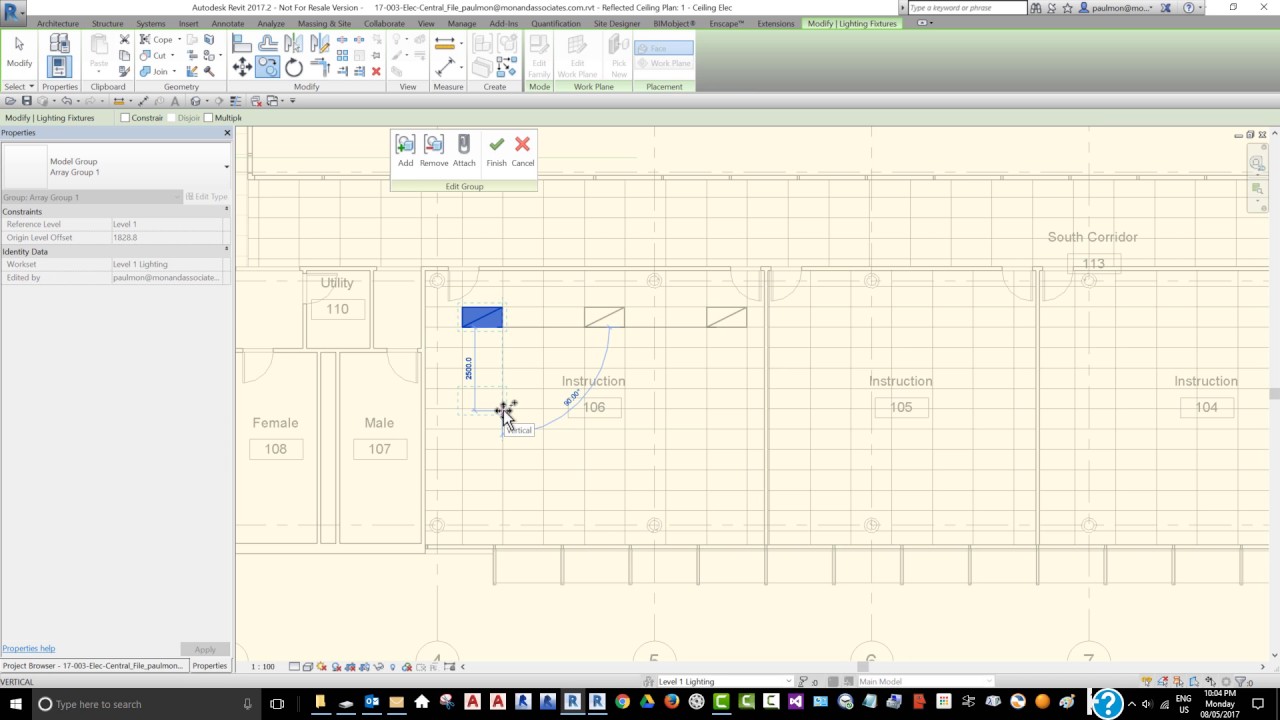The image size is (1280, 720).
Task: Click the red Cancel X in Edit Group
Action: [522, 145]
